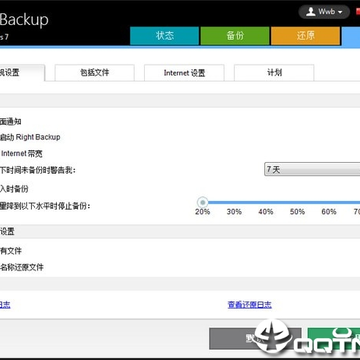Image resolution: width=360 pixels, height=360 pixels.
Task: Click the 30% label under the slider
Action: coord(234,212)
